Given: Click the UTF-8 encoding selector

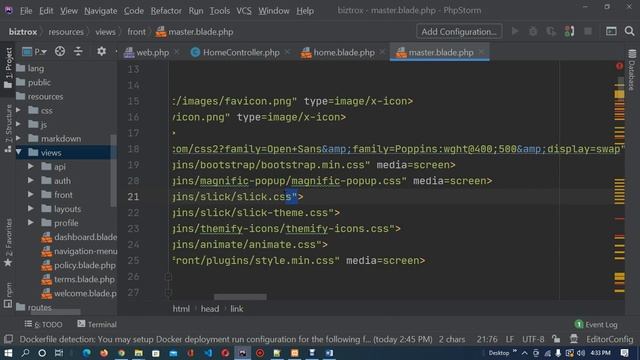Looking at the screenshot, I should (x=533, y=340).
